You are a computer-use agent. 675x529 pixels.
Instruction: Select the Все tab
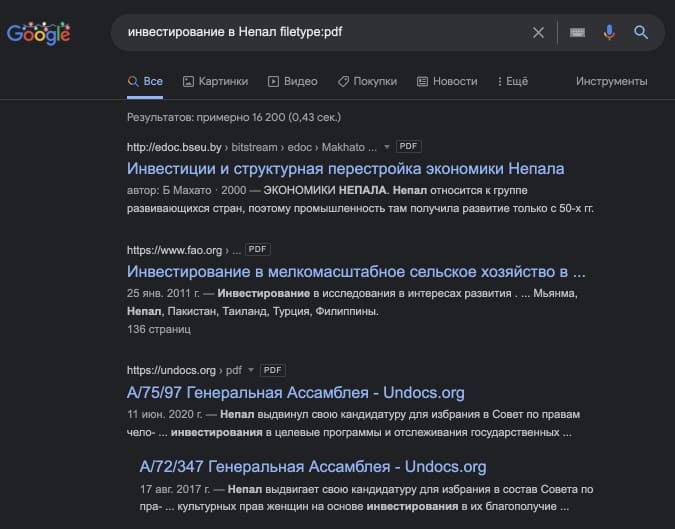click(x=145, y=81)
